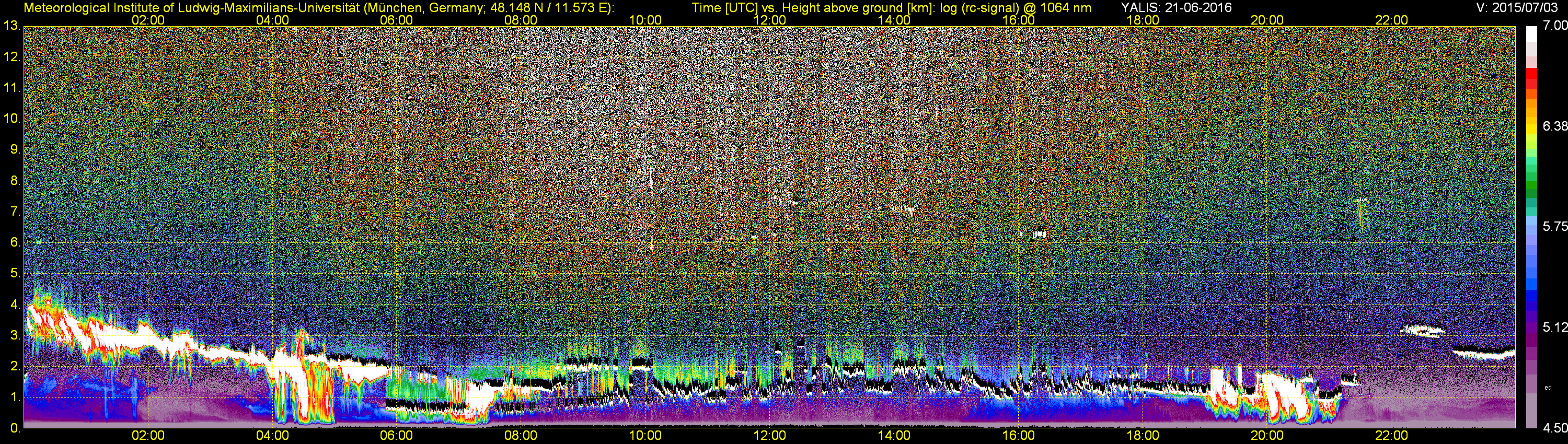This screenshot has width=1568, height=444.
Task: Click the 12:00 label on the top time axis
Action: tap(769, 20)
